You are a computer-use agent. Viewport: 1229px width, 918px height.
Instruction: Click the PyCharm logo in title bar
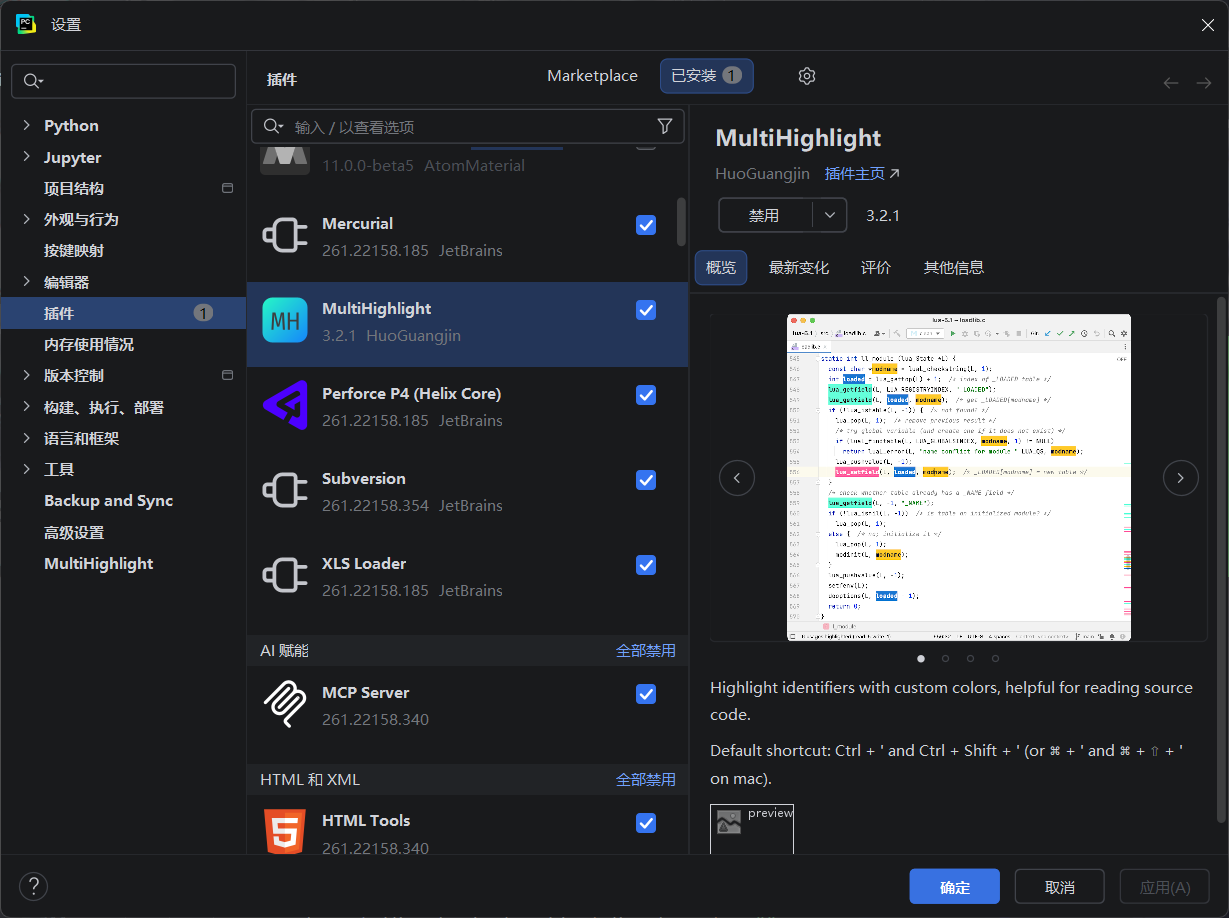tap(26, 24)
